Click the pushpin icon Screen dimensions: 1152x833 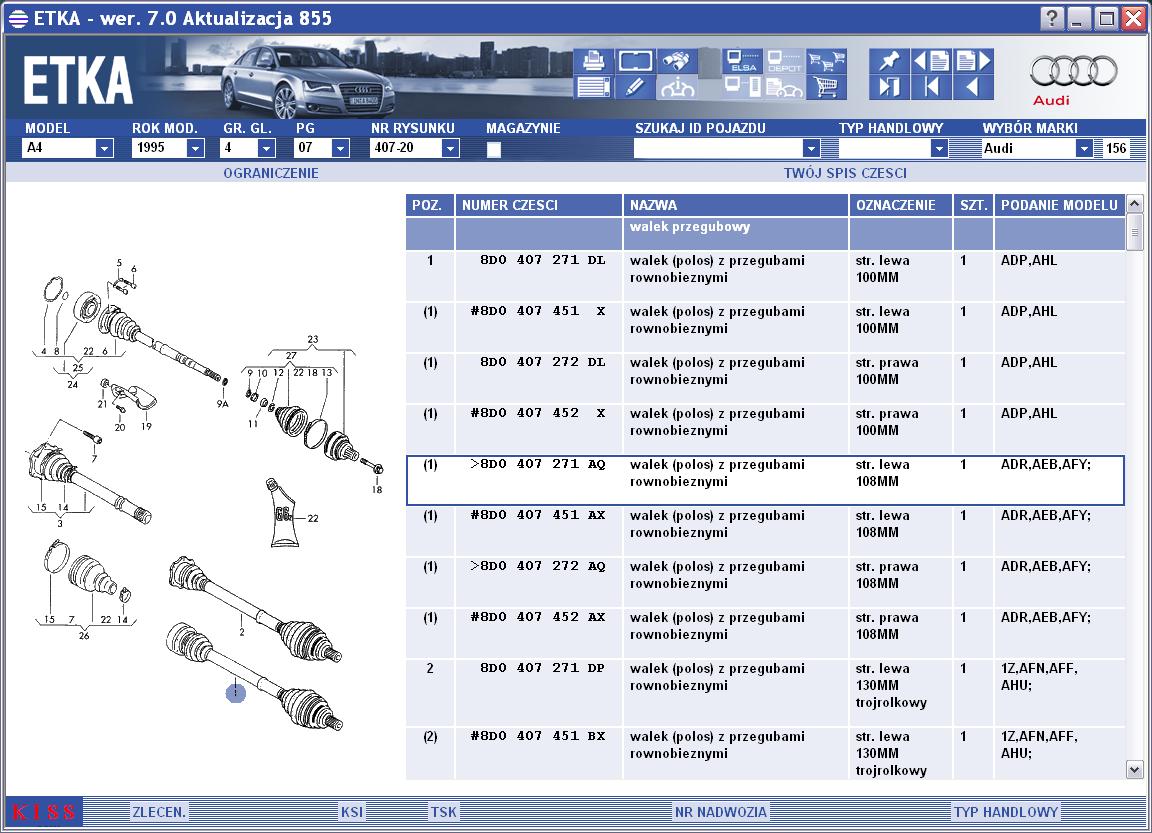click(x=889, y=61)
